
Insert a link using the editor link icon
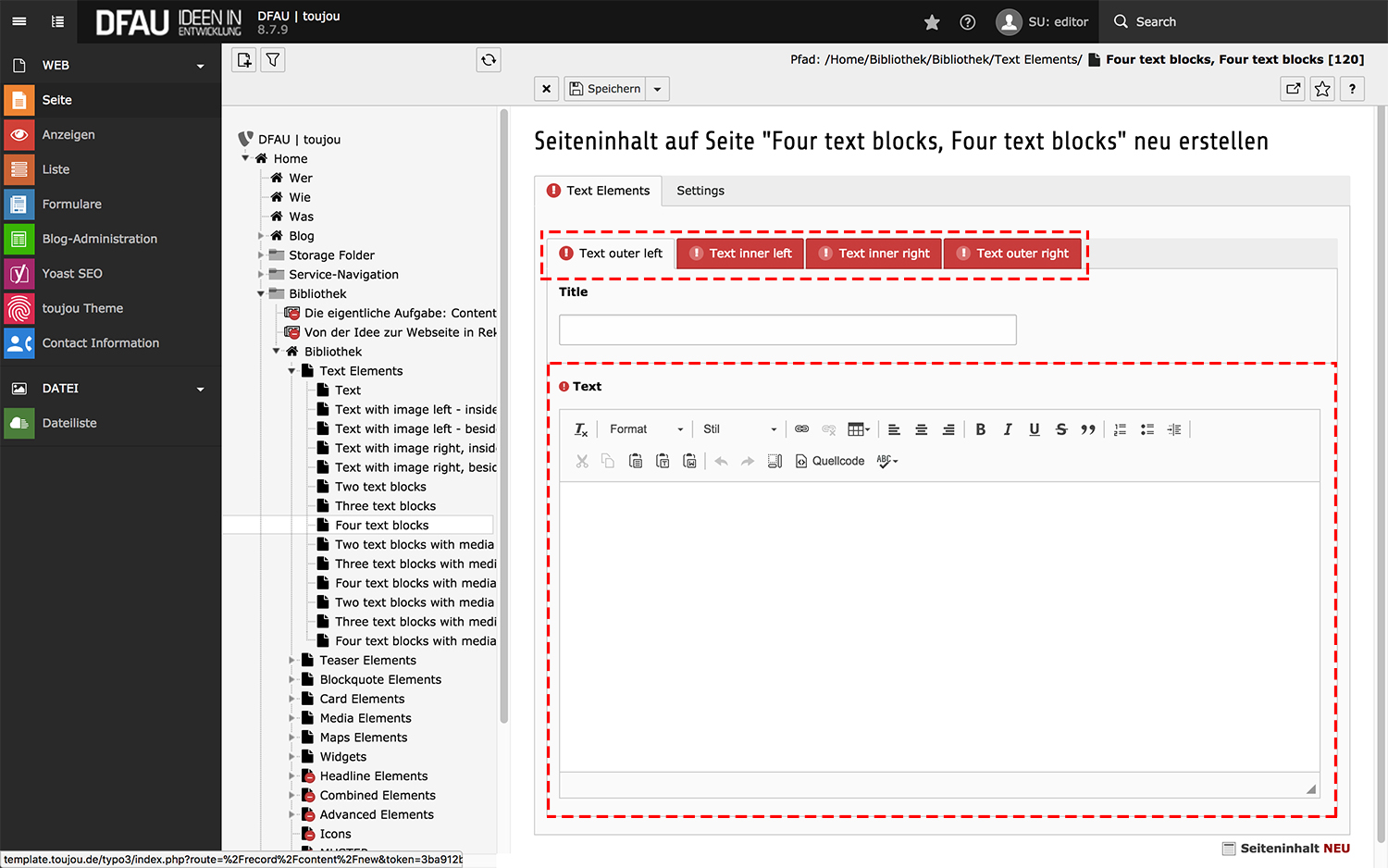pyautogui.click(x=801, y=429)
